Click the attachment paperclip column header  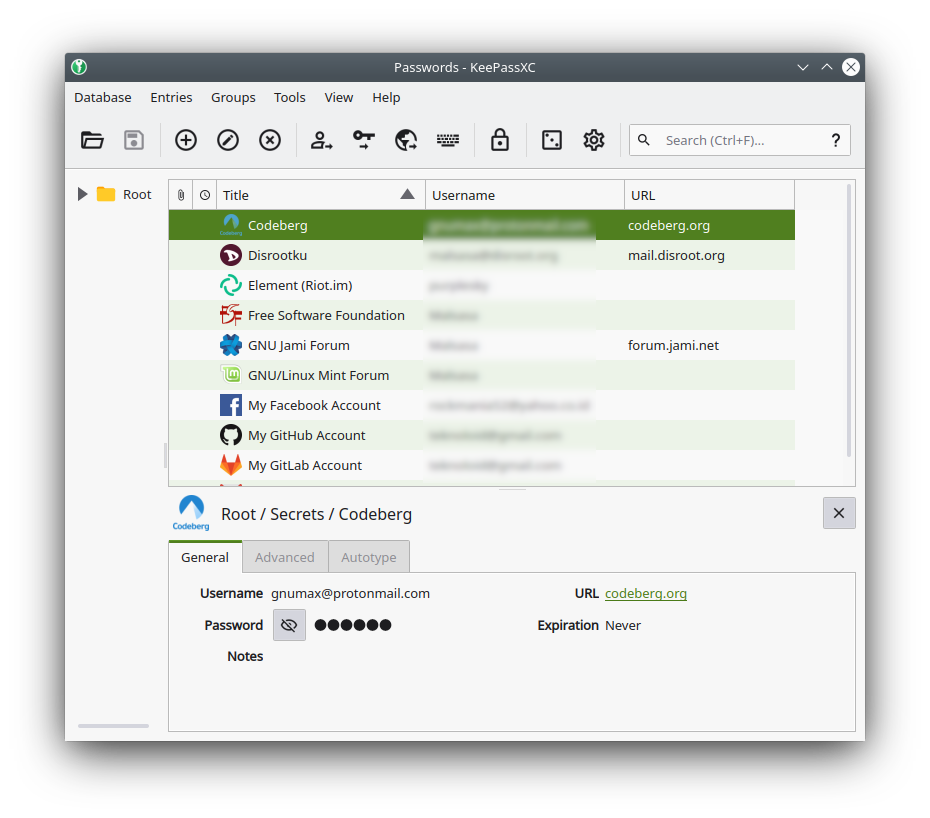coord(181,195)
